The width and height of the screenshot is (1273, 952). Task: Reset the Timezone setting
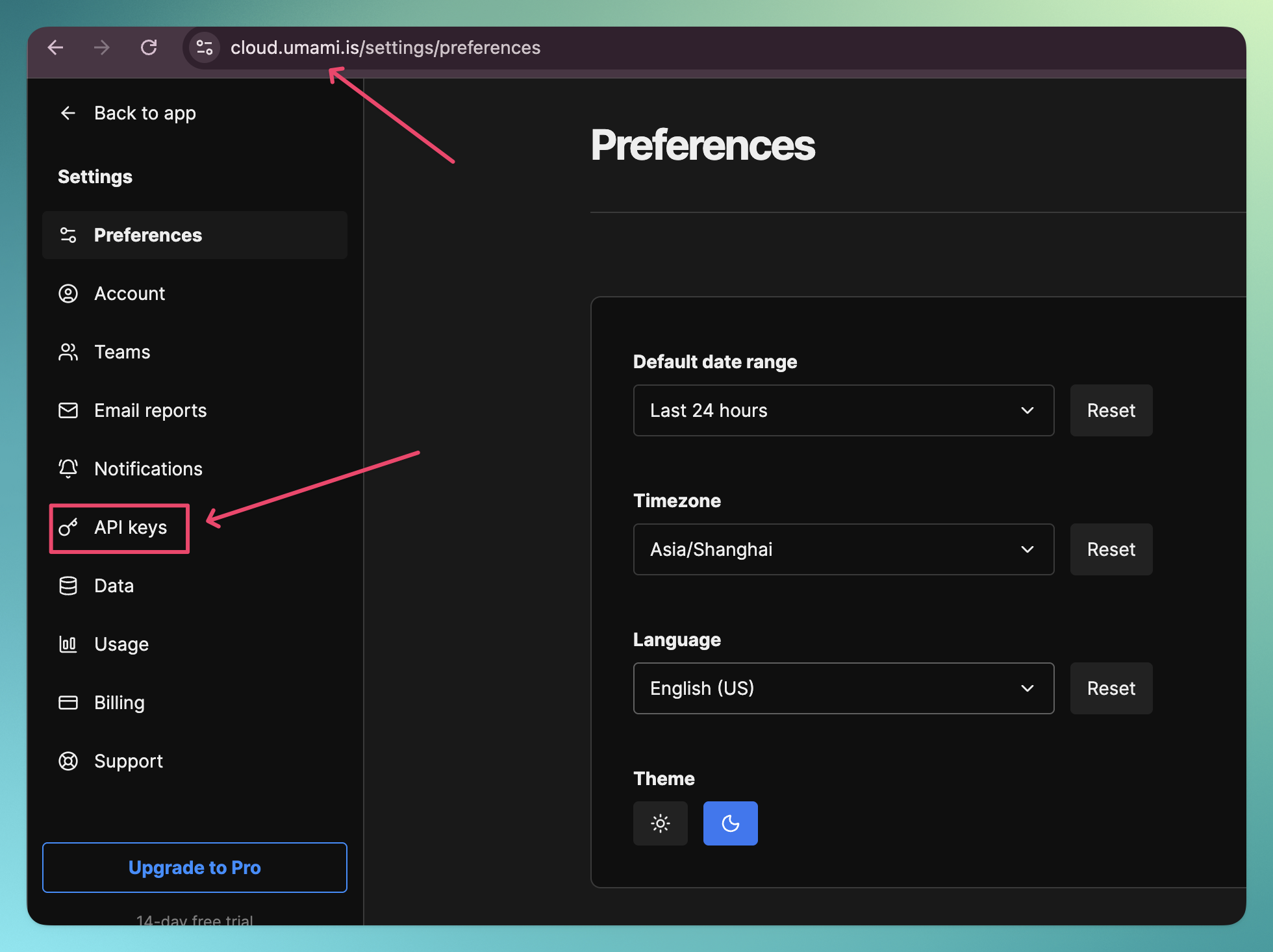(1111, 549)
